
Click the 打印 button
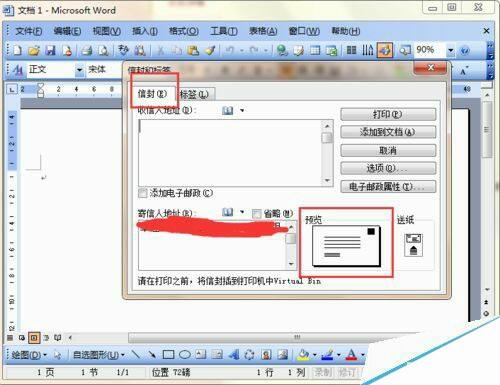(388, 114)
